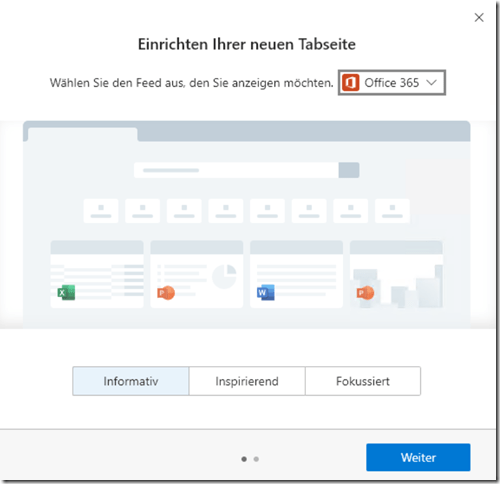
Task: Go to the second page indicator dot
Action: [x=256, y=459]
